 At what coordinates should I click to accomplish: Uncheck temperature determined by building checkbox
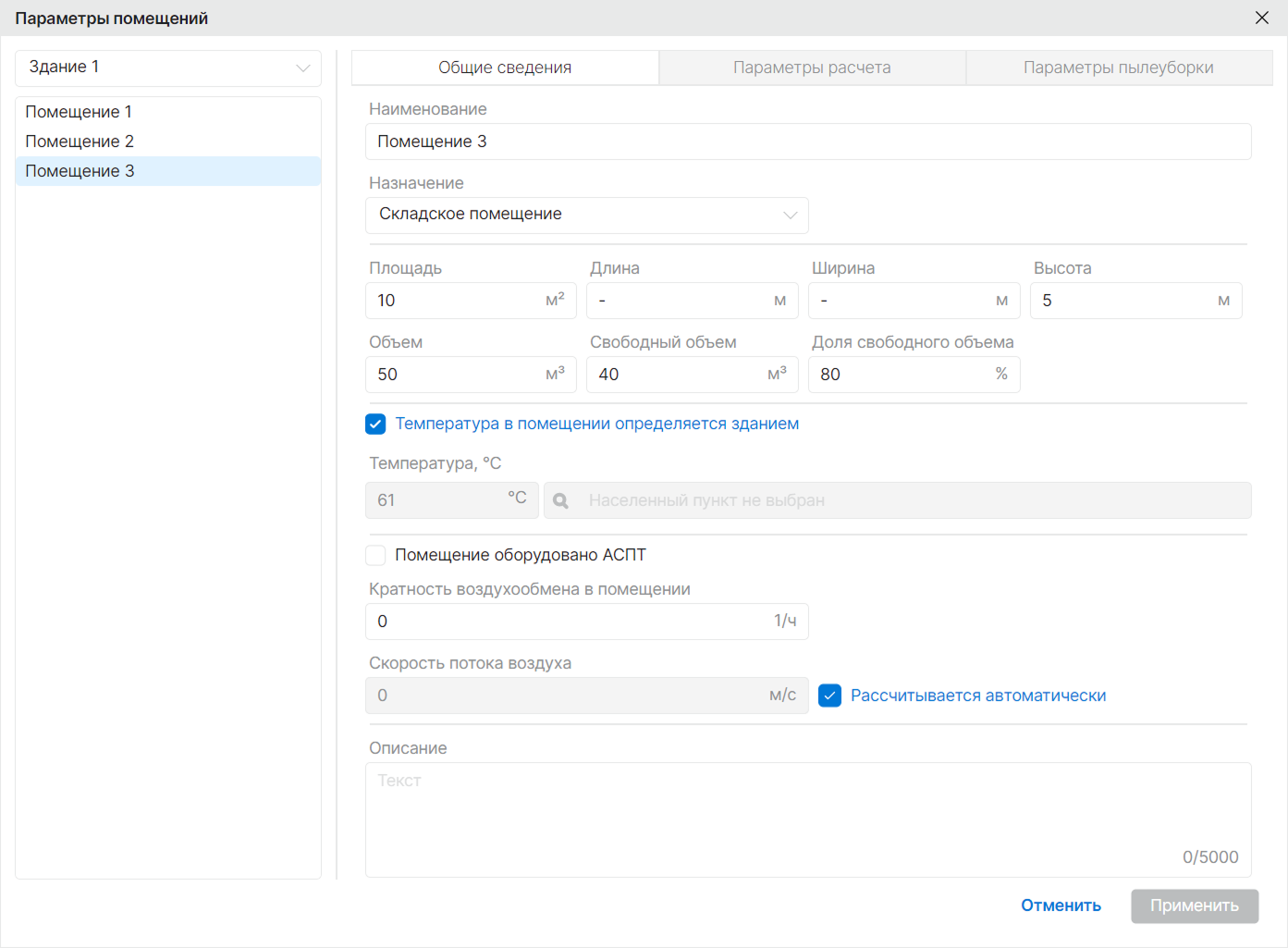coord(375,424)
